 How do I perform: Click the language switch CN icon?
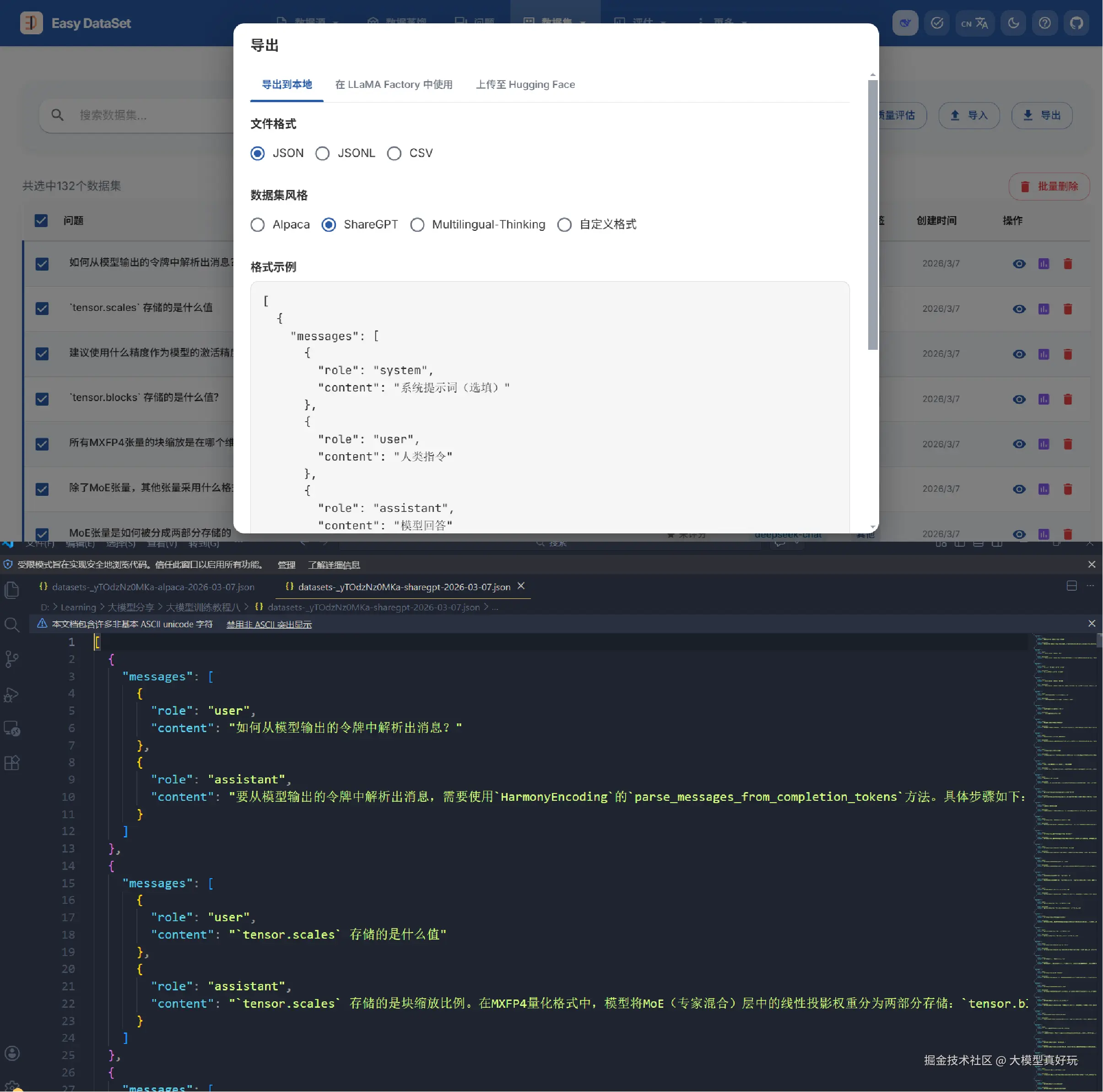(x=974, y=23)
